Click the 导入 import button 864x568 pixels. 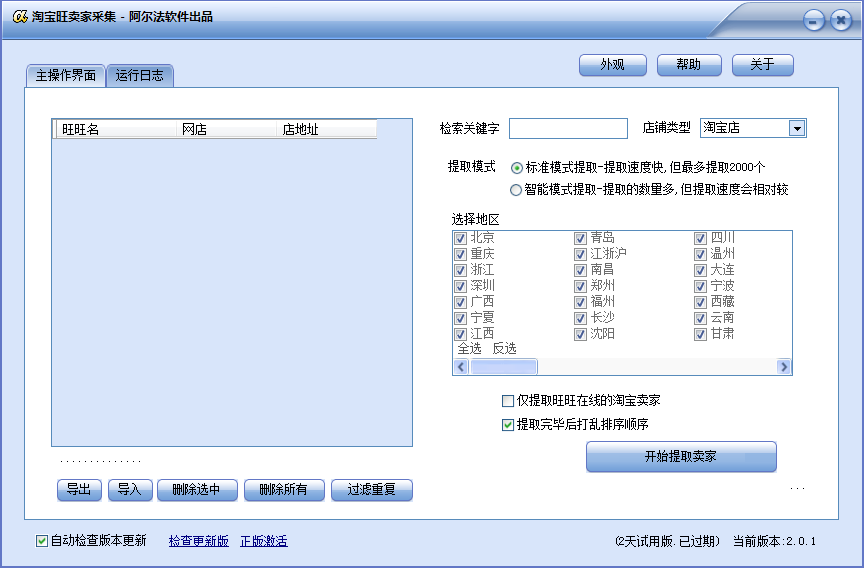[130, 490]
